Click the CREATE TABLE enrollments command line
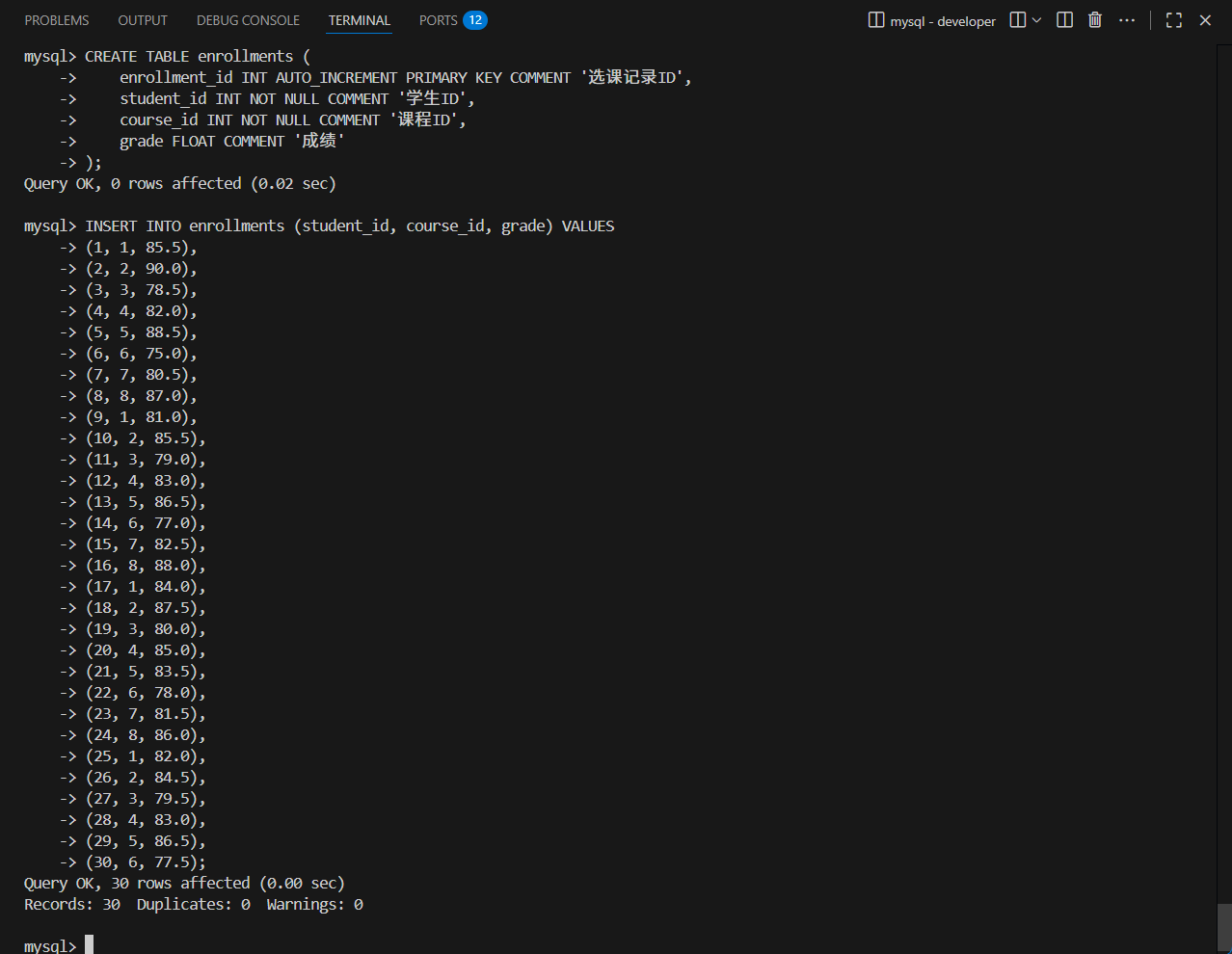The image size is (1232, 954). click(197, 57)
